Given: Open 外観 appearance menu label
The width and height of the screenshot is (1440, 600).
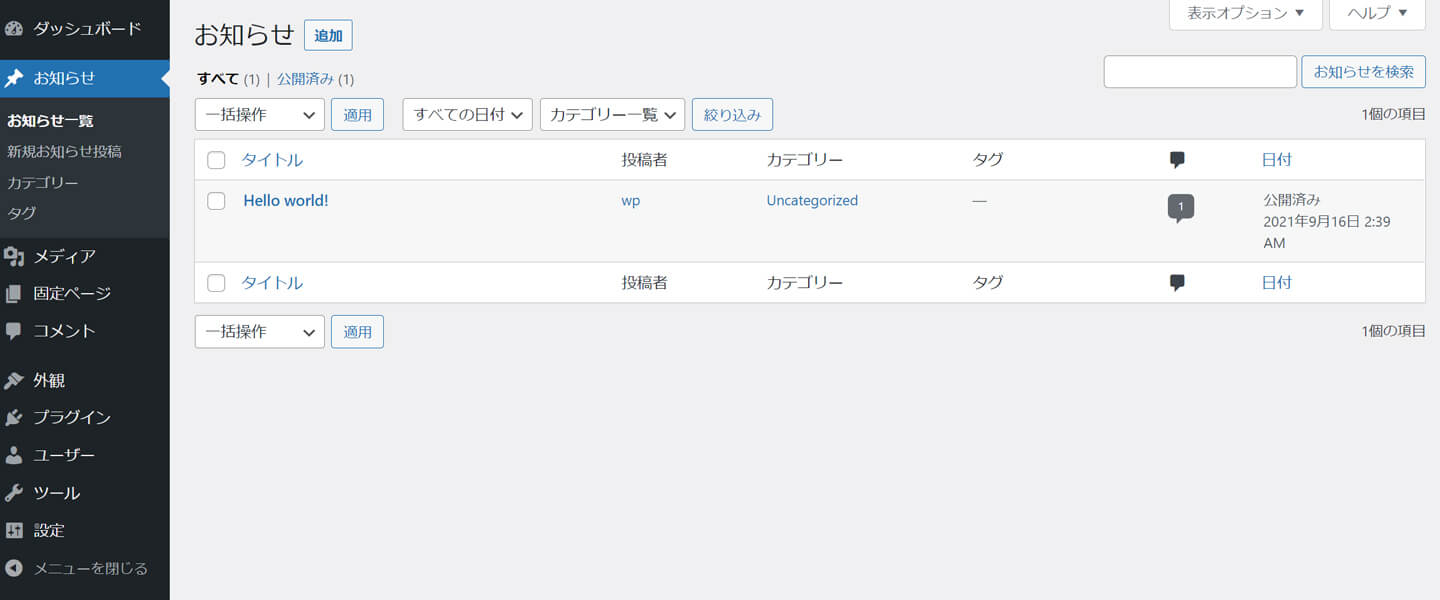Looking at the screenshot, I should coord(49,381).
